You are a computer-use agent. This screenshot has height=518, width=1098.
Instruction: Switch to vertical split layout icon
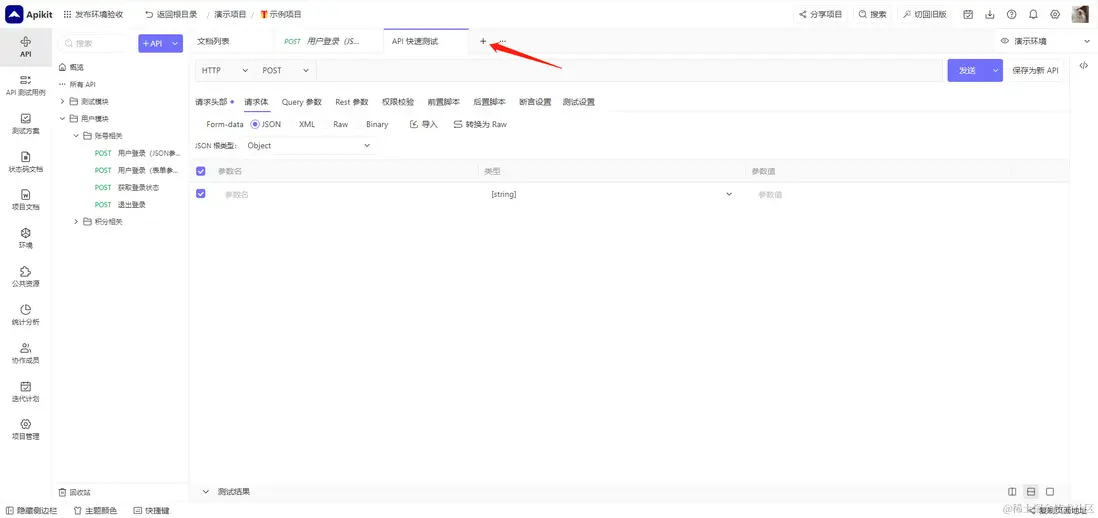coord(1012,491)
